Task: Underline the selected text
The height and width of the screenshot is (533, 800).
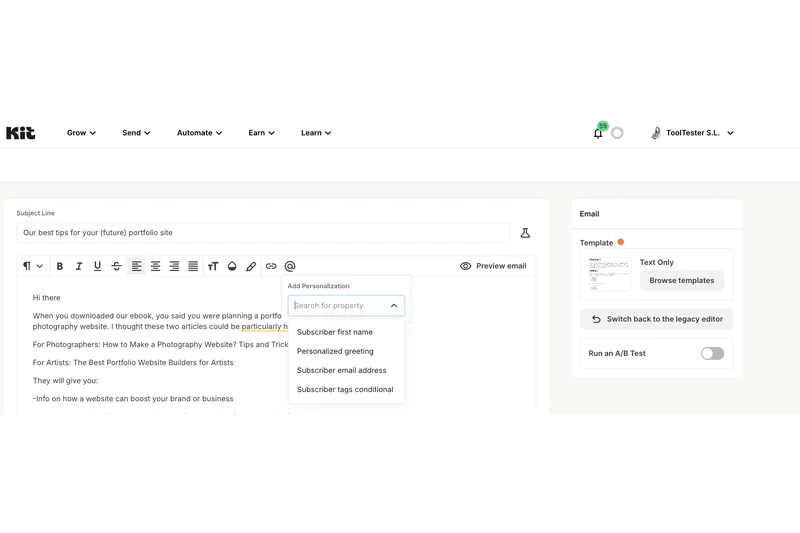Action: coord(97,266)
